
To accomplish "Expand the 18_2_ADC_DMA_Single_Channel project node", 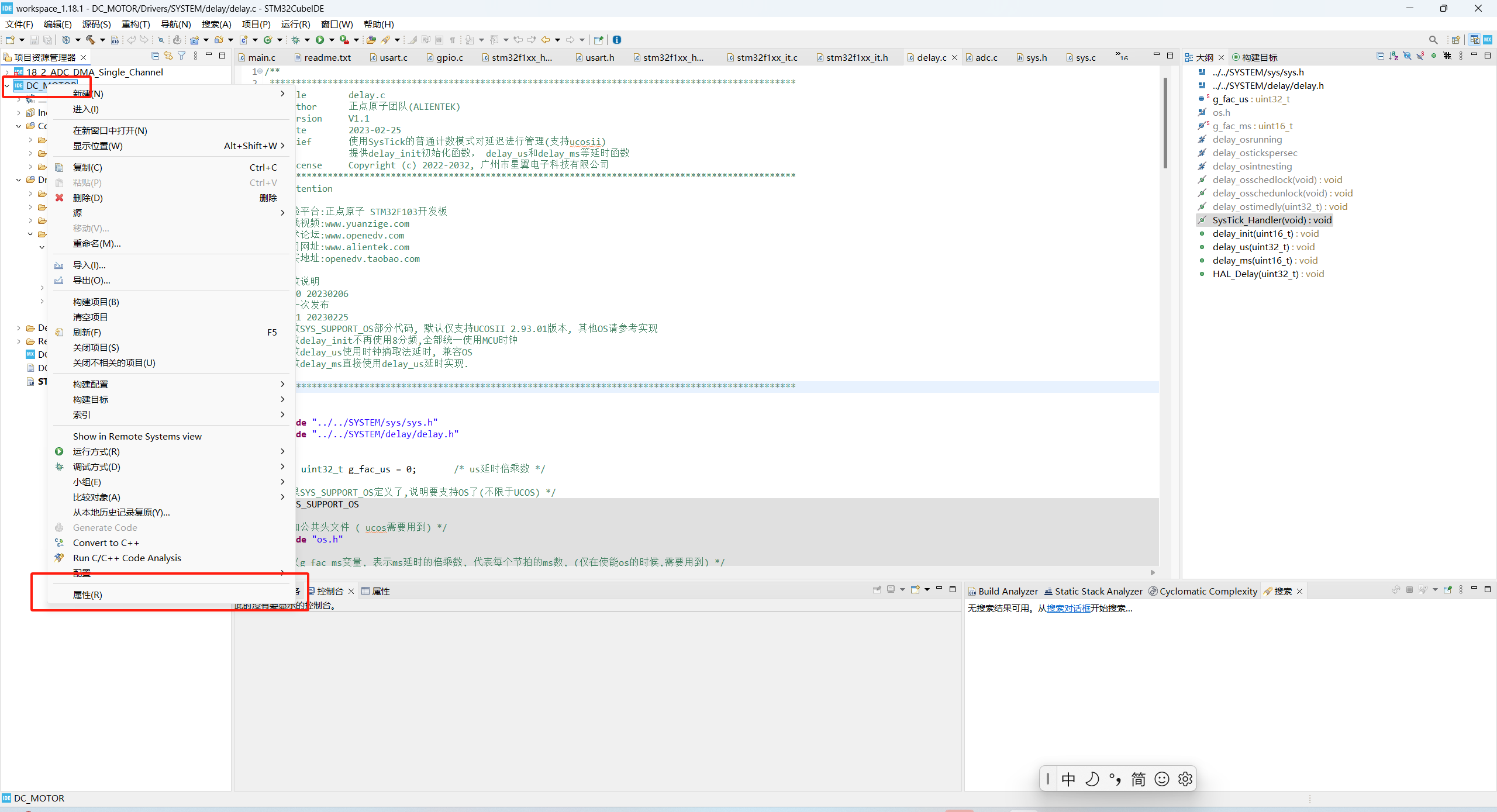I will point(7,72).
